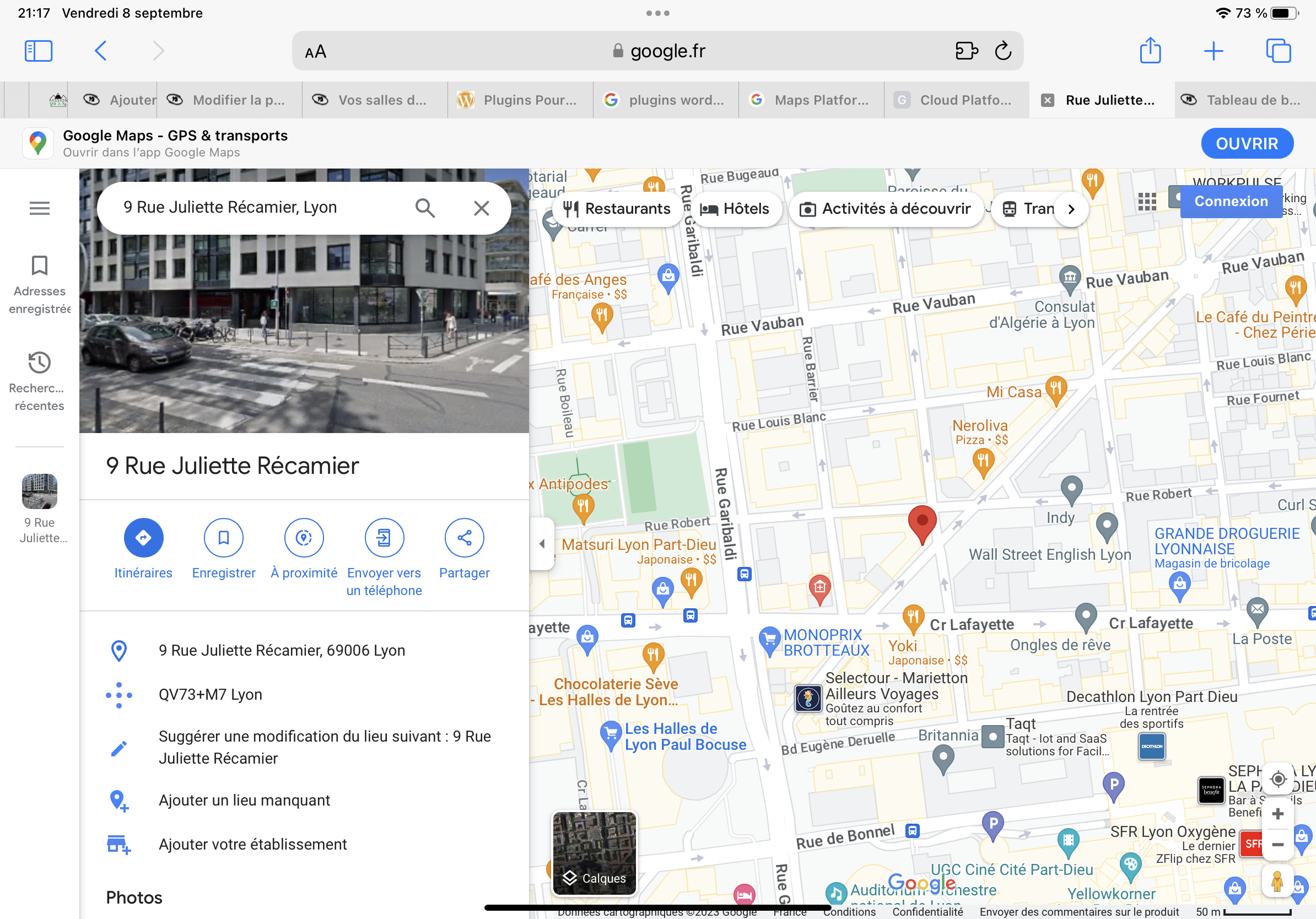
Task: Copy address 9 Rue Juliette Récamier, 69006 Lyon
Action: coord(304,650)
